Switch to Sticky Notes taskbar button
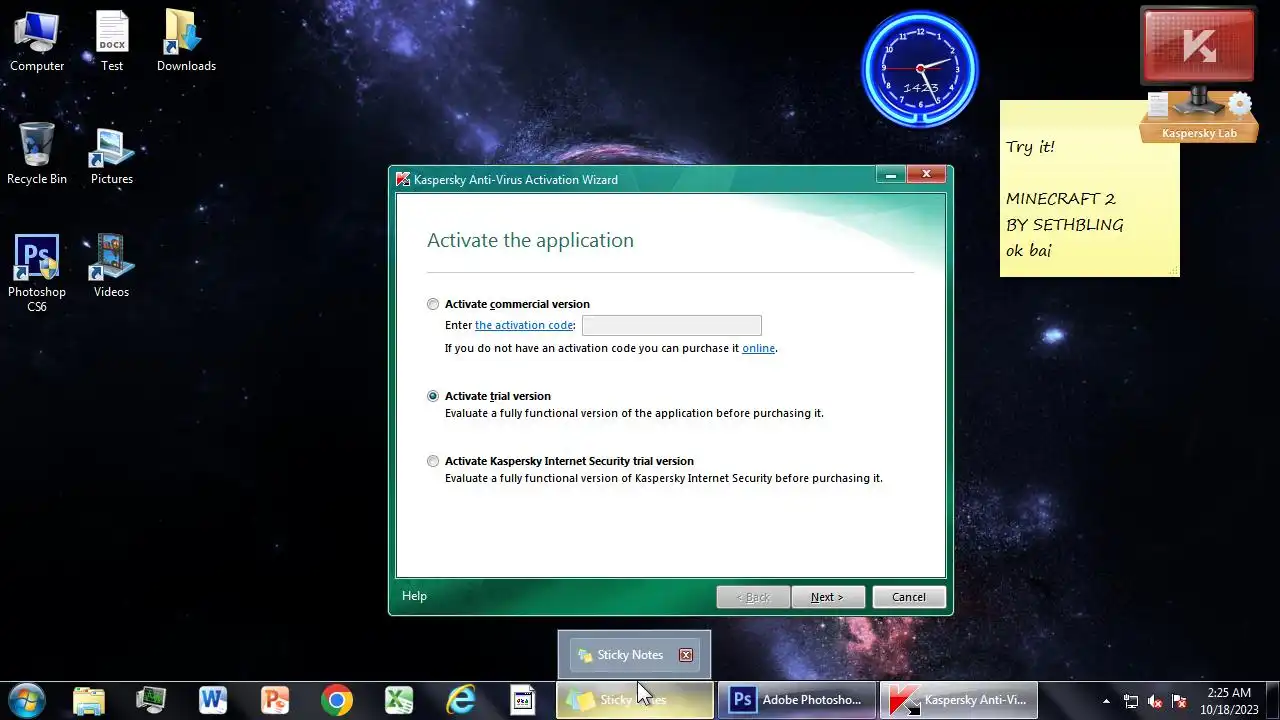This screenshot has height=720, width=1280. click(635, 700)
